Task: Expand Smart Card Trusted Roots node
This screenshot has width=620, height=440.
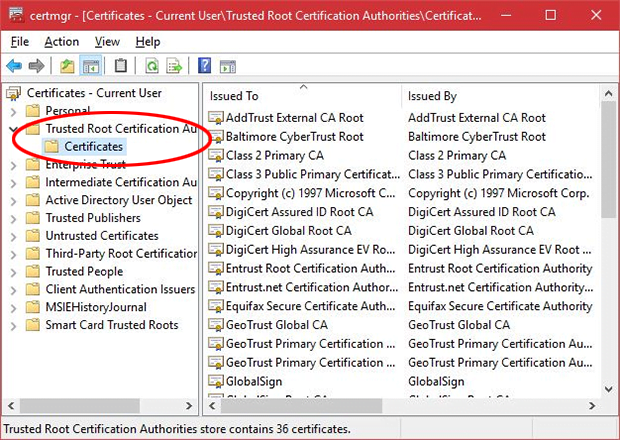Action: 13,325
